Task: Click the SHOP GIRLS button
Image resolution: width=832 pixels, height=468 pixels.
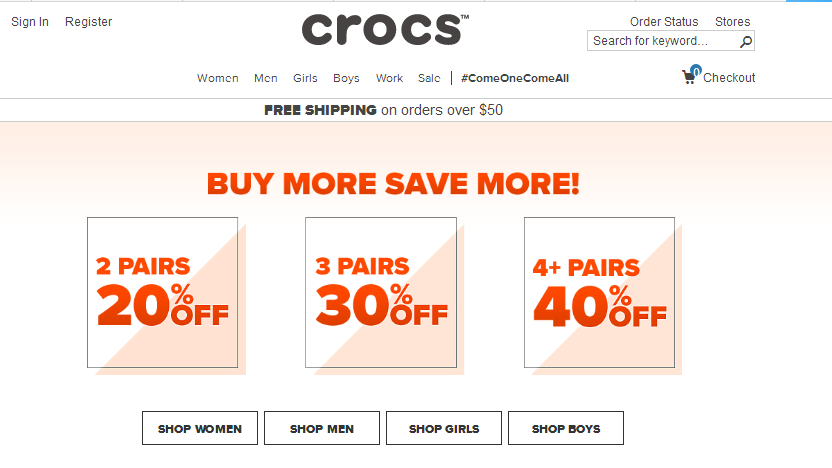Action: coord(444,428)
